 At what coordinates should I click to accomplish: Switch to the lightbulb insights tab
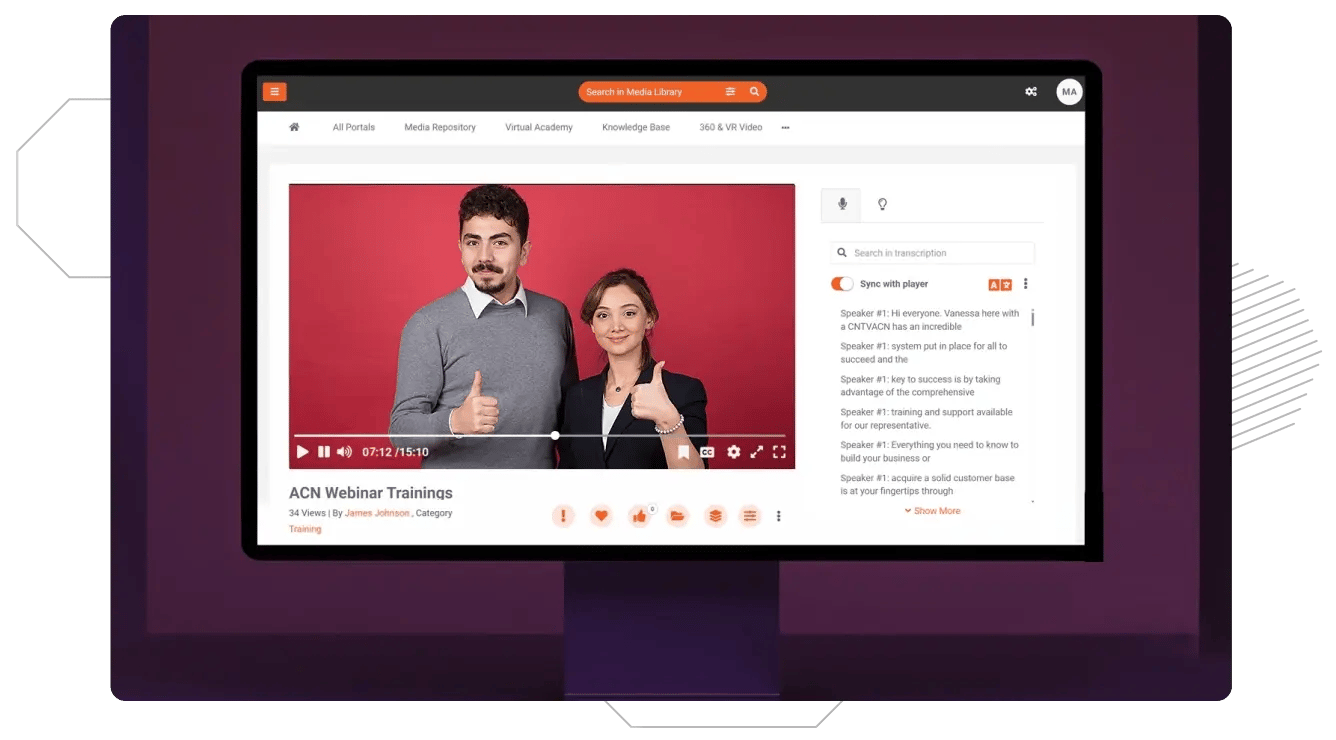point(882,204)
